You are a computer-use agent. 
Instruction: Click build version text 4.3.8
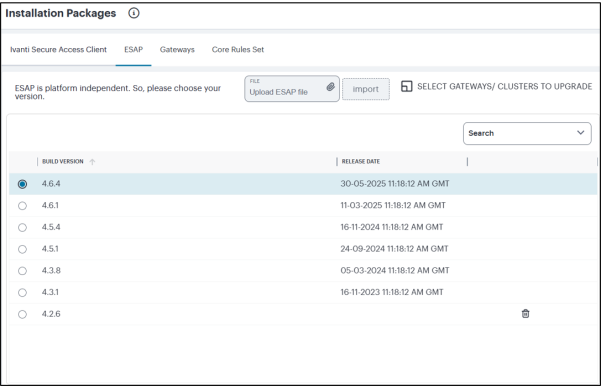coord(51,270)
